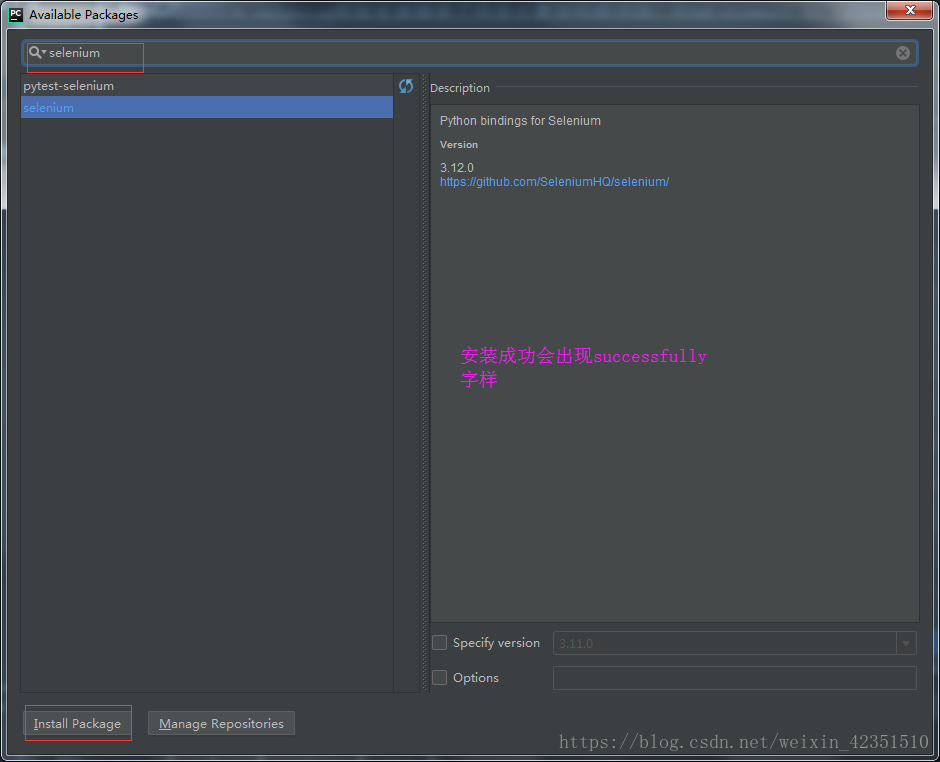Screen dimensions: 940x762
Task: Click the PyCharm icon in title bar
Action: 16,14
